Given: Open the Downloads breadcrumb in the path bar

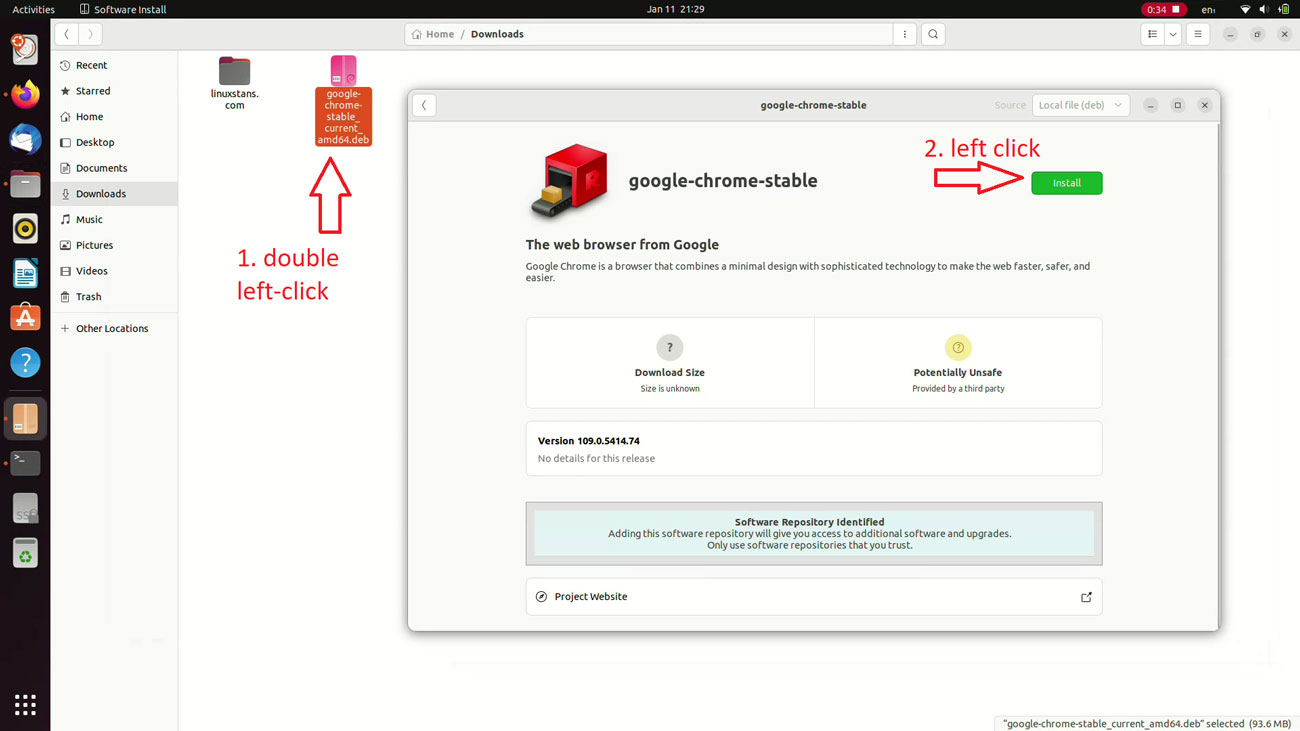Looking at the screenshot, I should pos(497,33).
